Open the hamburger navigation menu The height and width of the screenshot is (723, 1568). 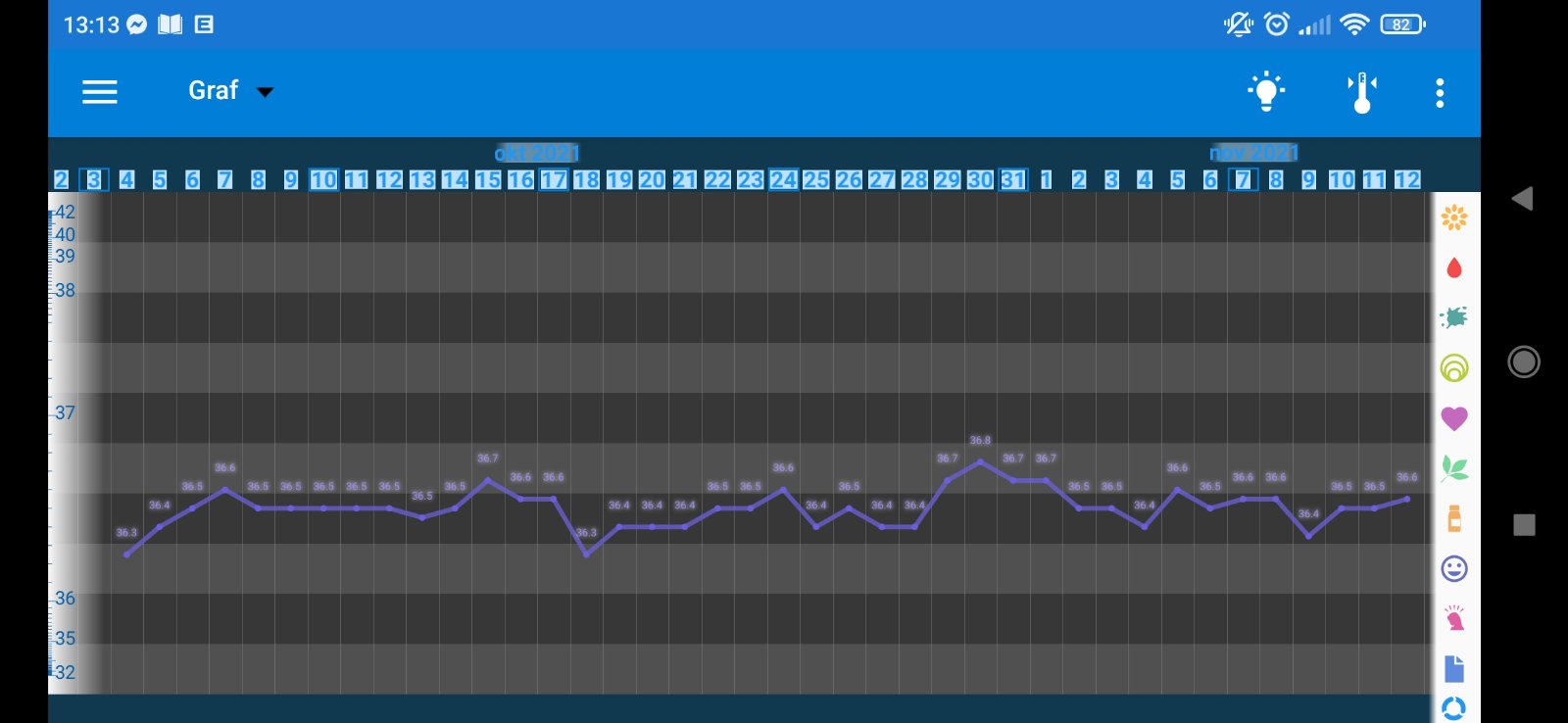point(99,92)
